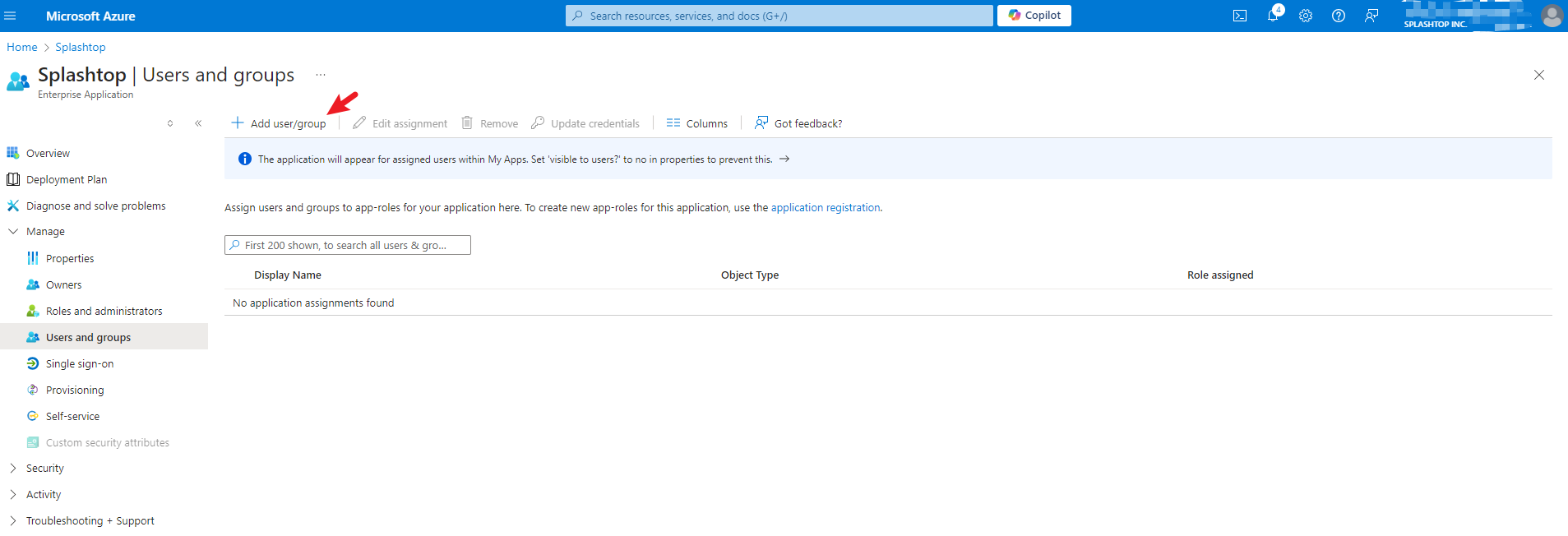Image resolution: width=1568 pixels, height=536 pixels.
Task: Focus the users and groups search field
Action: (x=348, y=245)
